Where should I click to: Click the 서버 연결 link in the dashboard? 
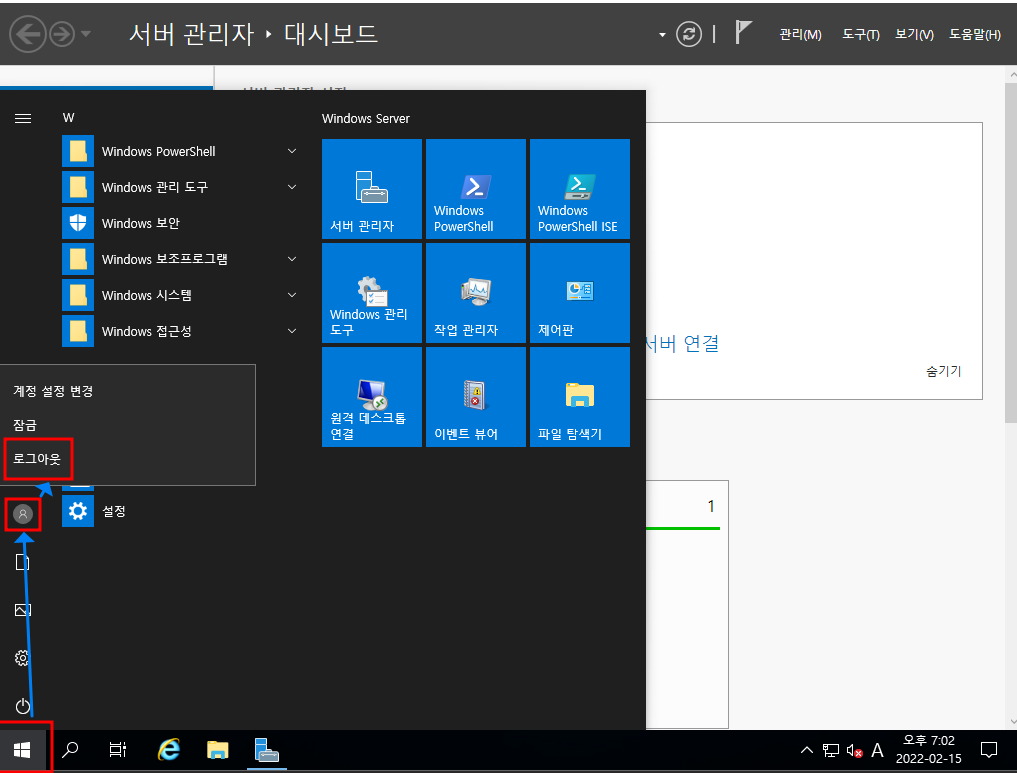tap(682, 343)
